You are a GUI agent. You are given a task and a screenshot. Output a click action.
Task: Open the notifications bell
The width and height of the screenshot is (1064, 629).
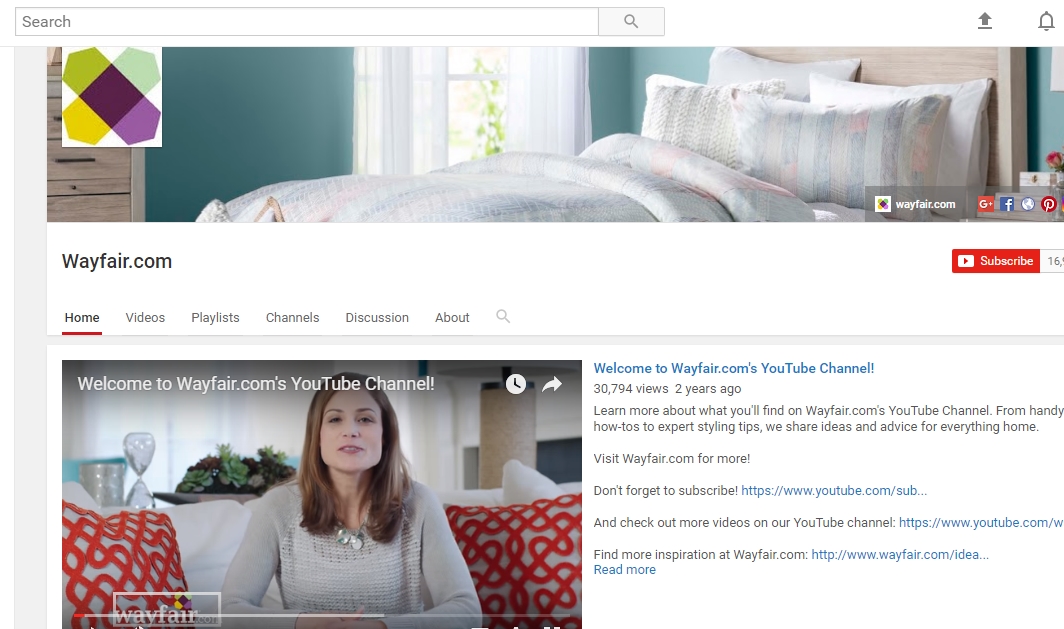coord(1046,22)
